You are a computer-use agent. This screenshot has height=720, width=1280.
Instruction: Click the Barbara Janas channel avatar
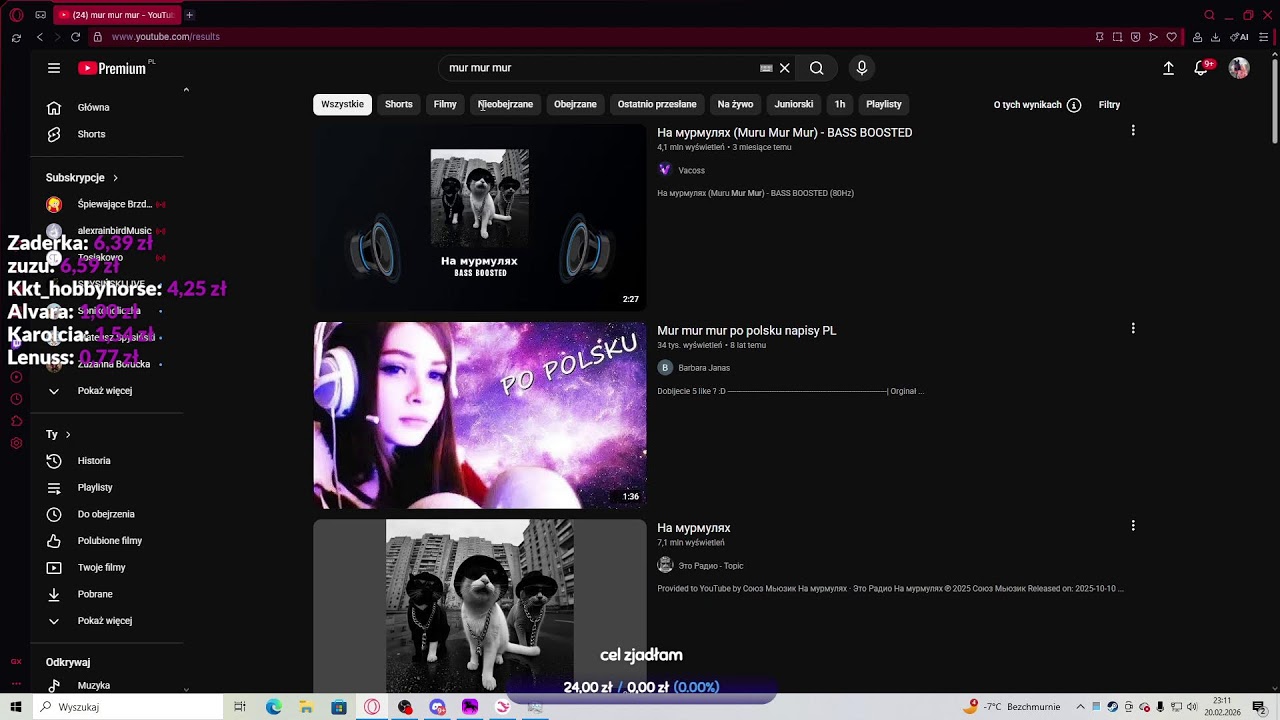click(x=665, y=368)
